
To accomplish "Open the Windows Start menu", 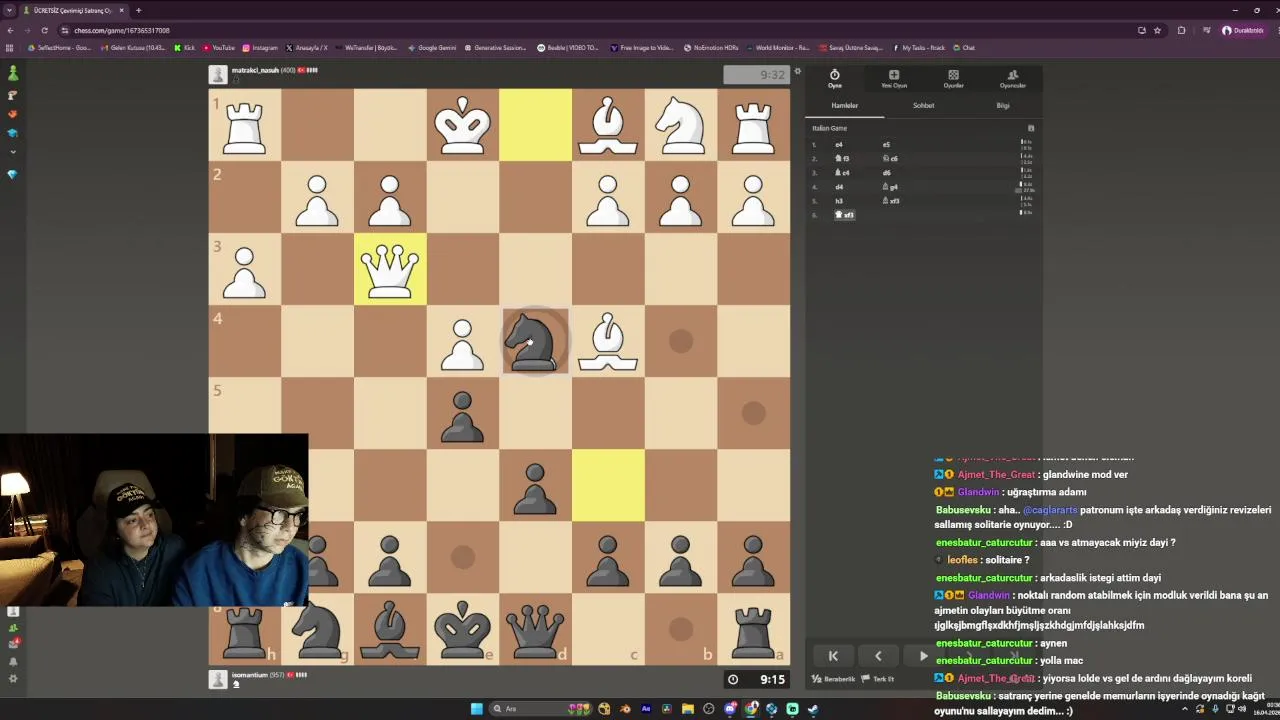I will pos(476,709).
